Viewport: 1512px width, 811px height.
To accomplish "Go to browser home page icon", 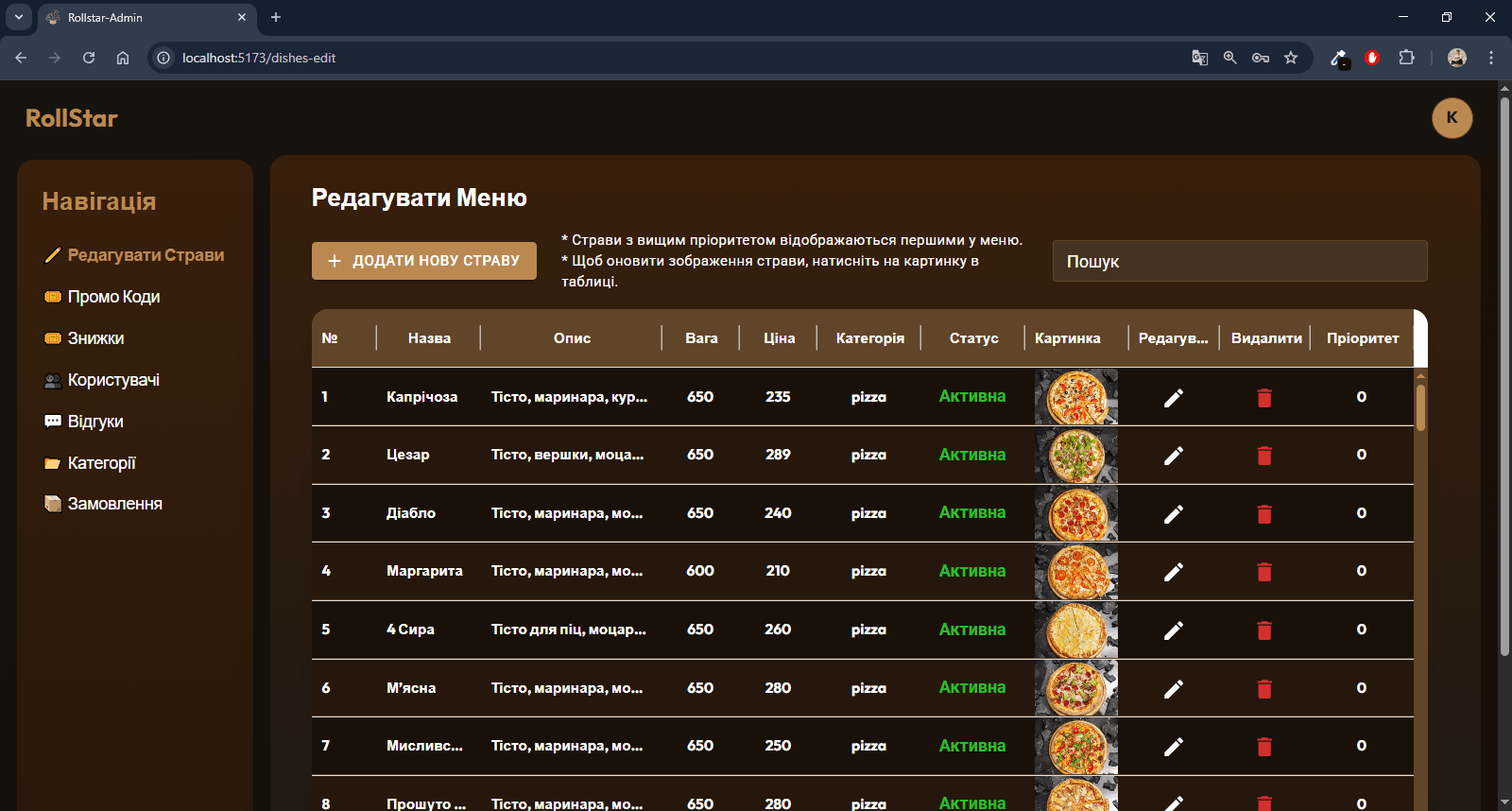I will pos(123,58).
